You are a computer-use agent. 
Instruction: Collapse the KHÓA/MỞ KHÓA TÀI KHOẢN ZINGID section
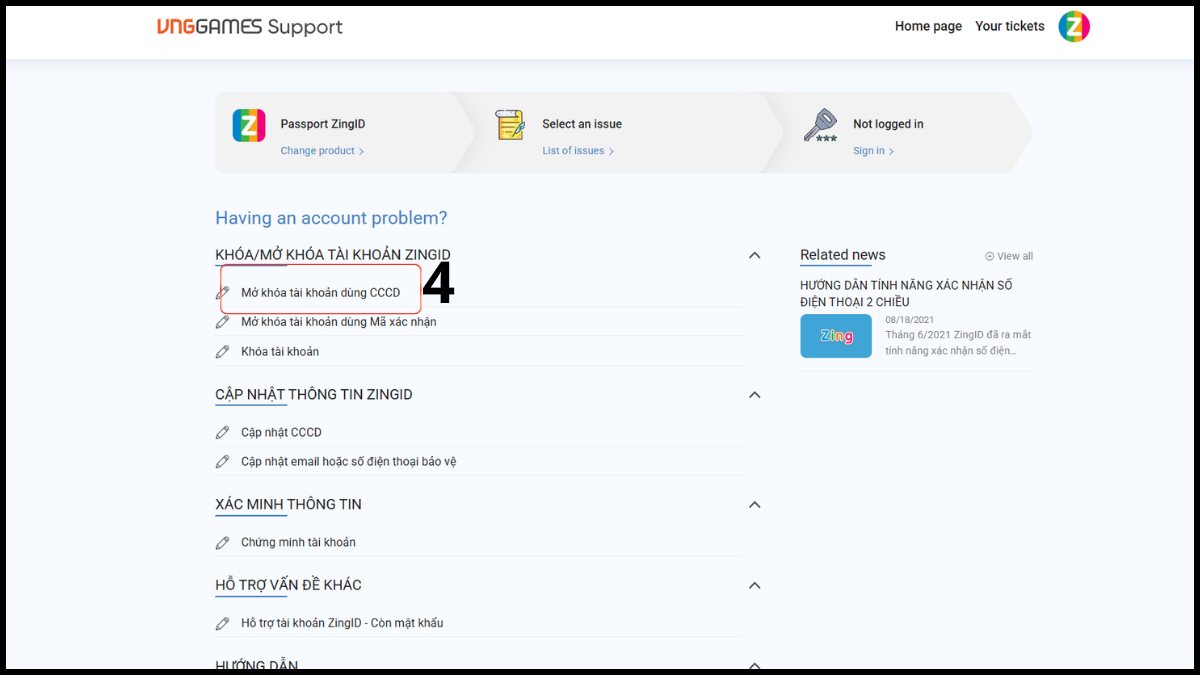(x=755, y=255)
